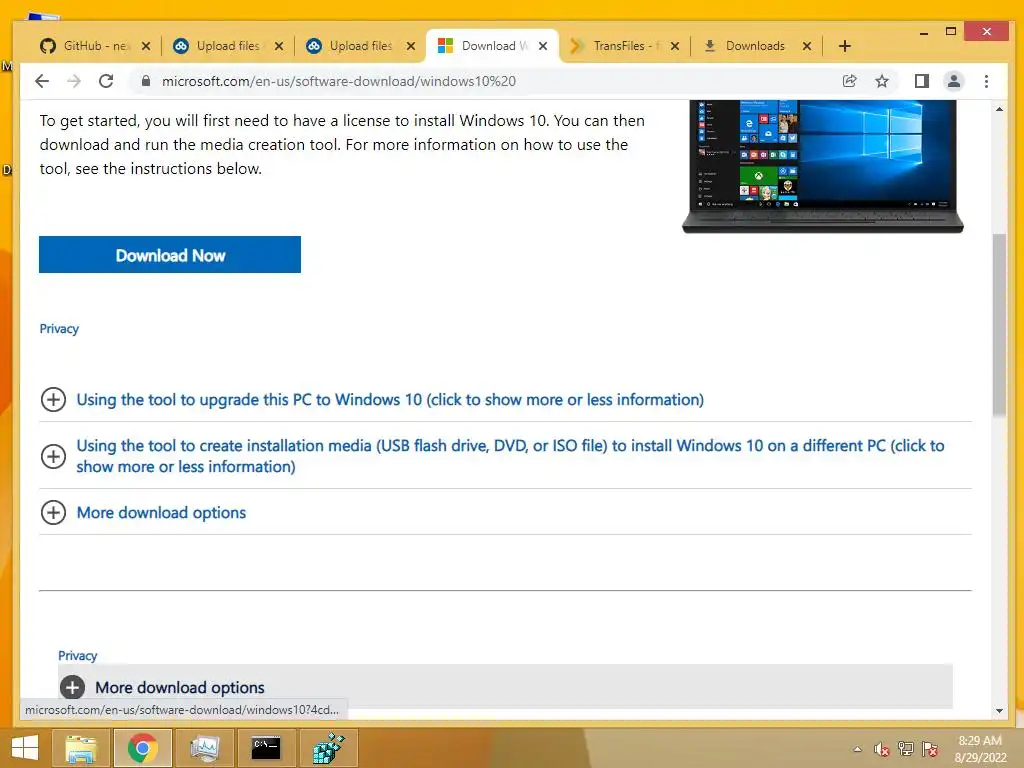
Task: Open the Command Prompt taskbar icon
Action: pos(266,748)
